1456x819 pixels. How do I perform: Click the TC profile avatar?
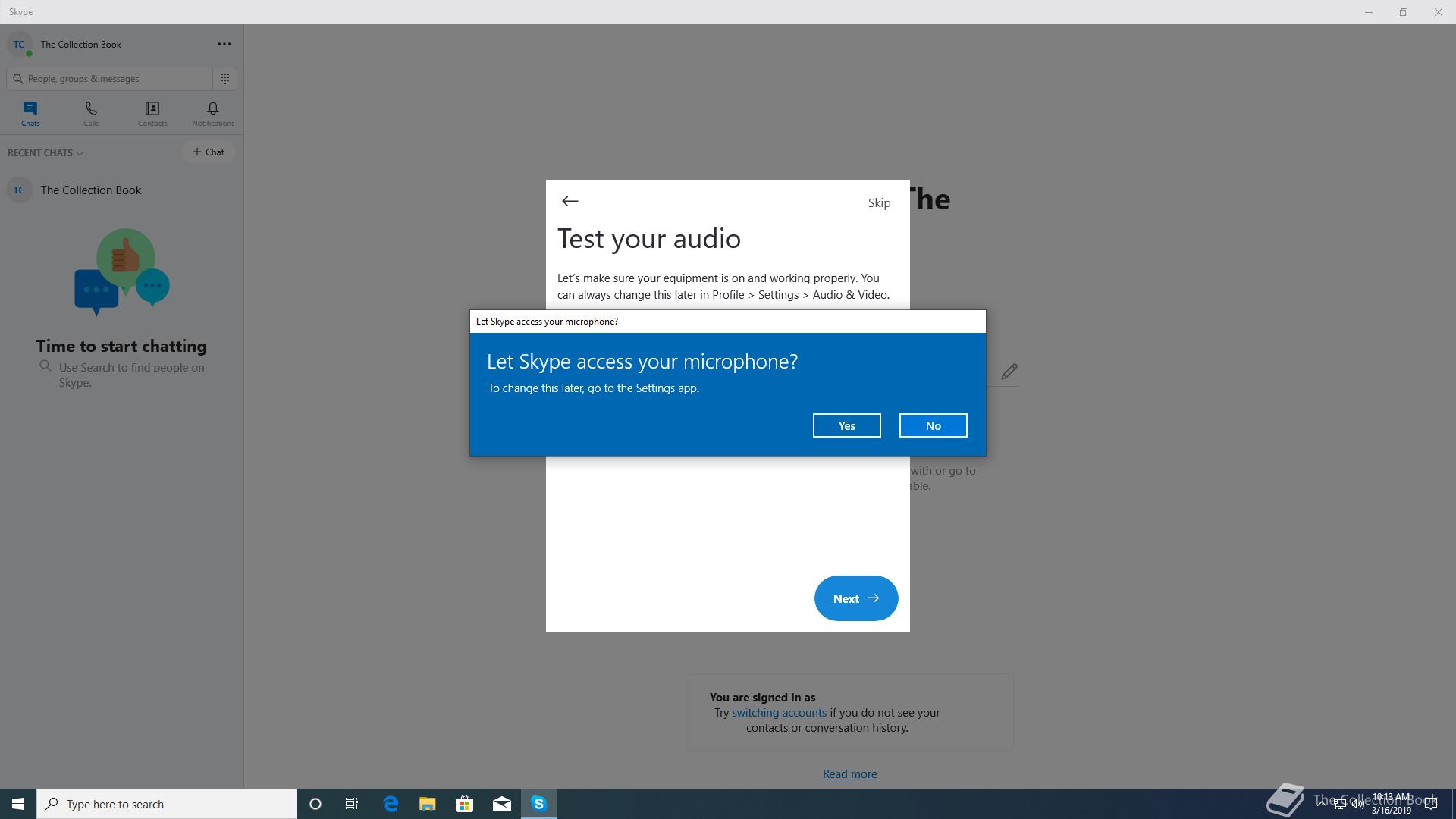[20, 44]
